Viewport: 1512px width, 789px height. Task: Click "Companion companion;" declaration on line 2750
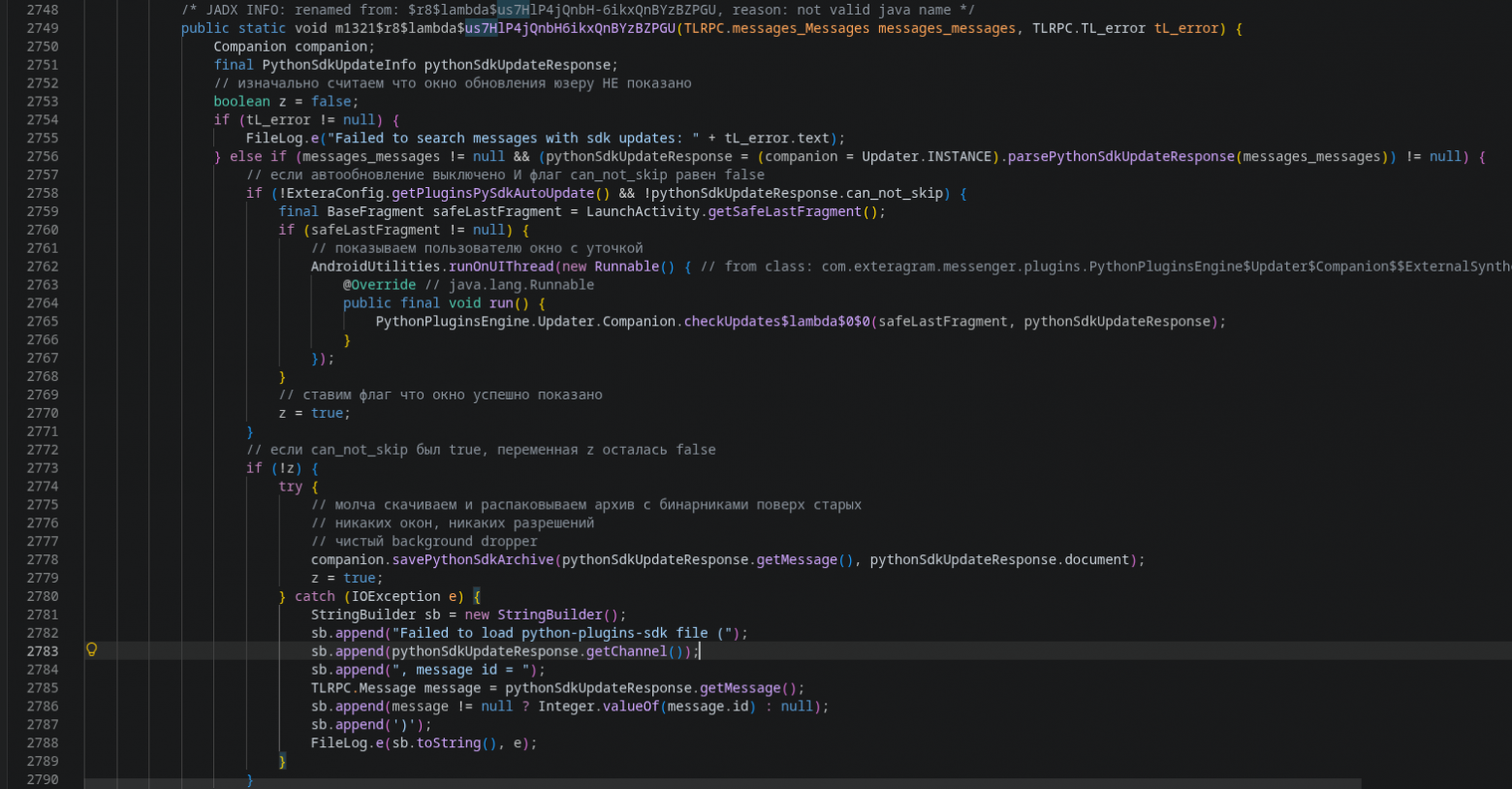[x=295, y=47]
